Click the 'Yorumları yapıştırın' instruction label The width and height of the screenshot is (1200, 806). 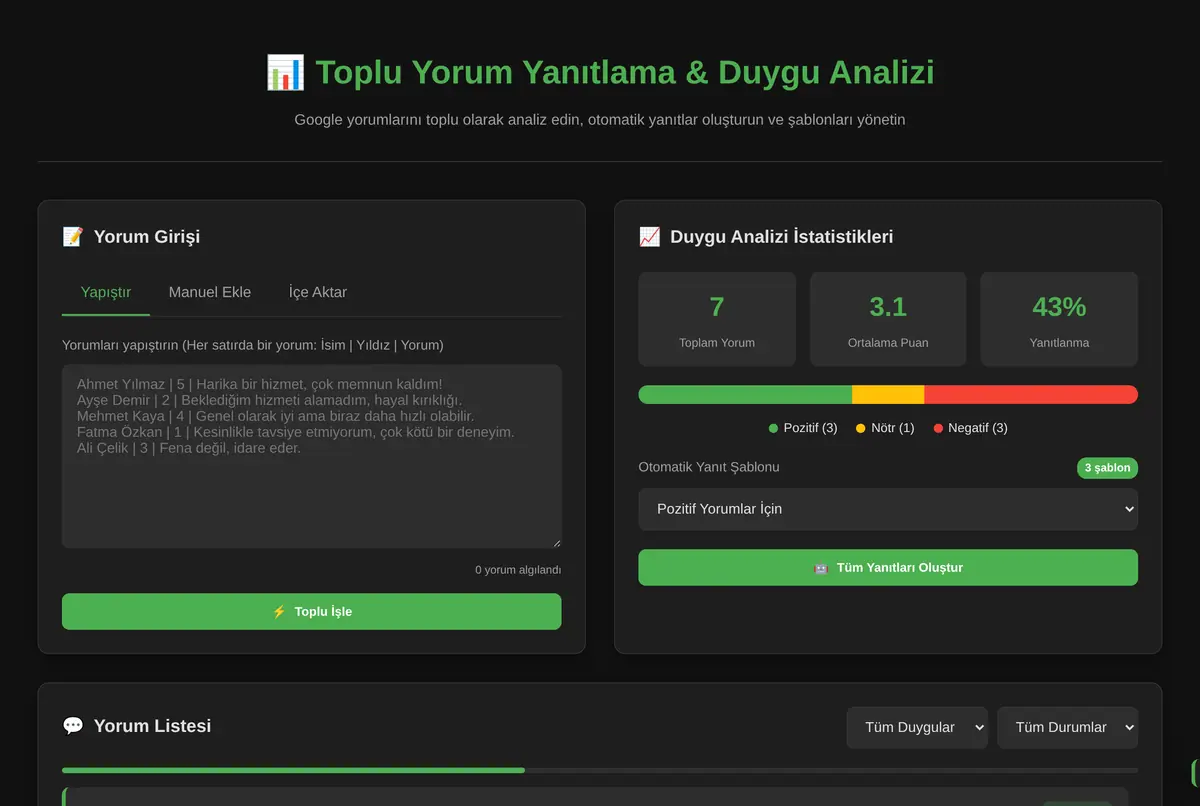point(253,345)
